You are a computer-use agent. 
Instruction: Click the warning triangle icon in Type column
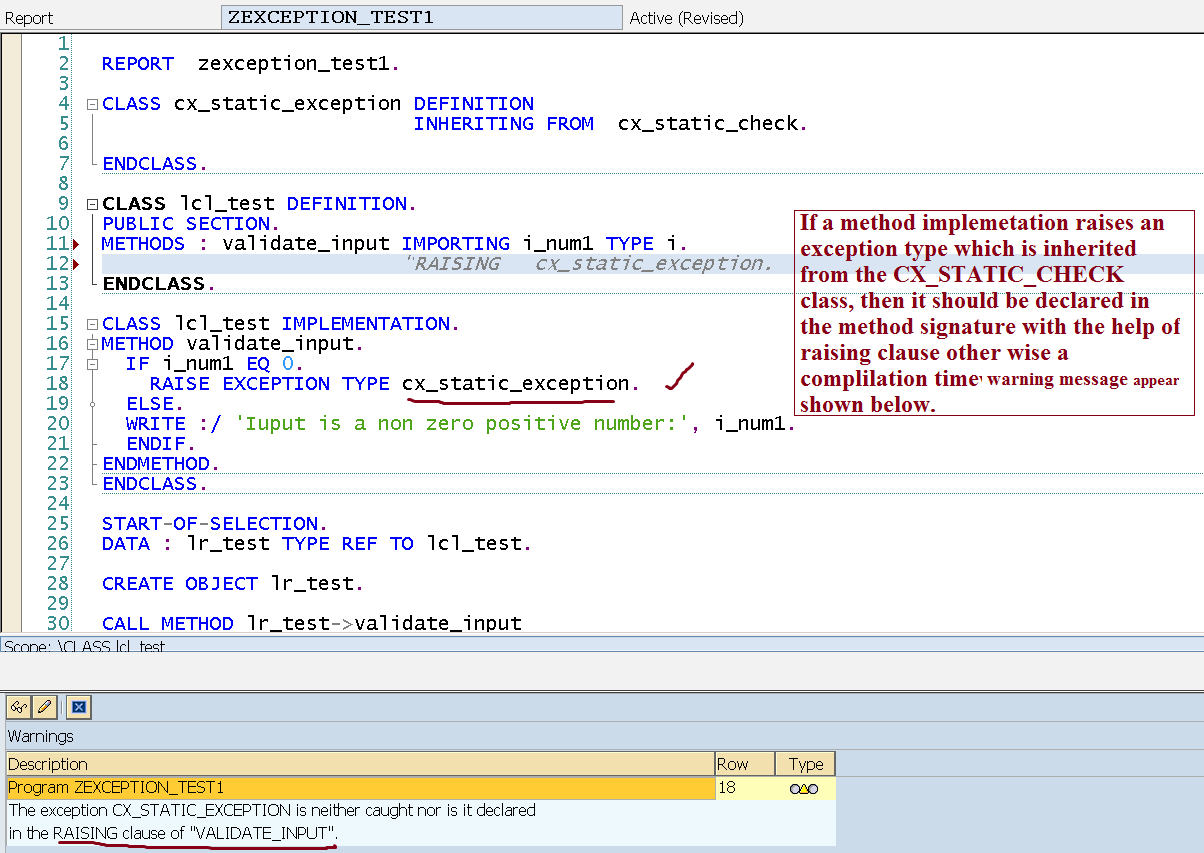point(804,788)
